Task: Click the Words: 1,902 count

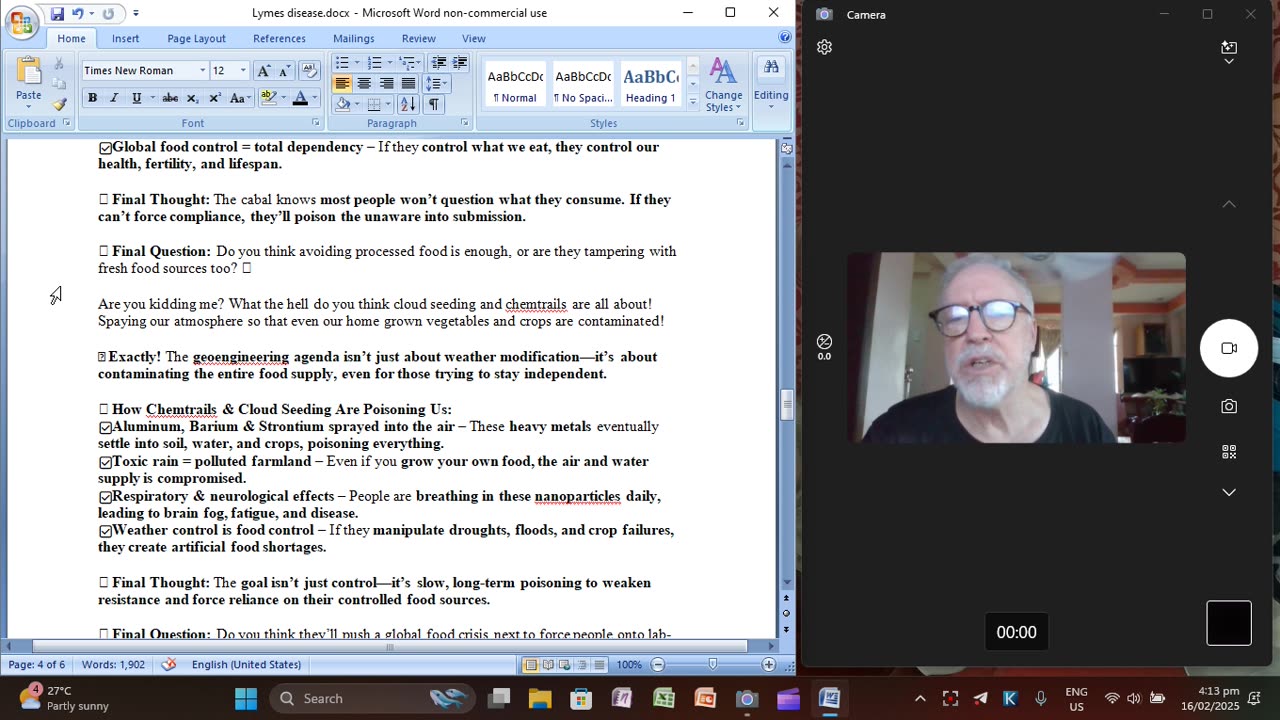Action: click(113, 664)
